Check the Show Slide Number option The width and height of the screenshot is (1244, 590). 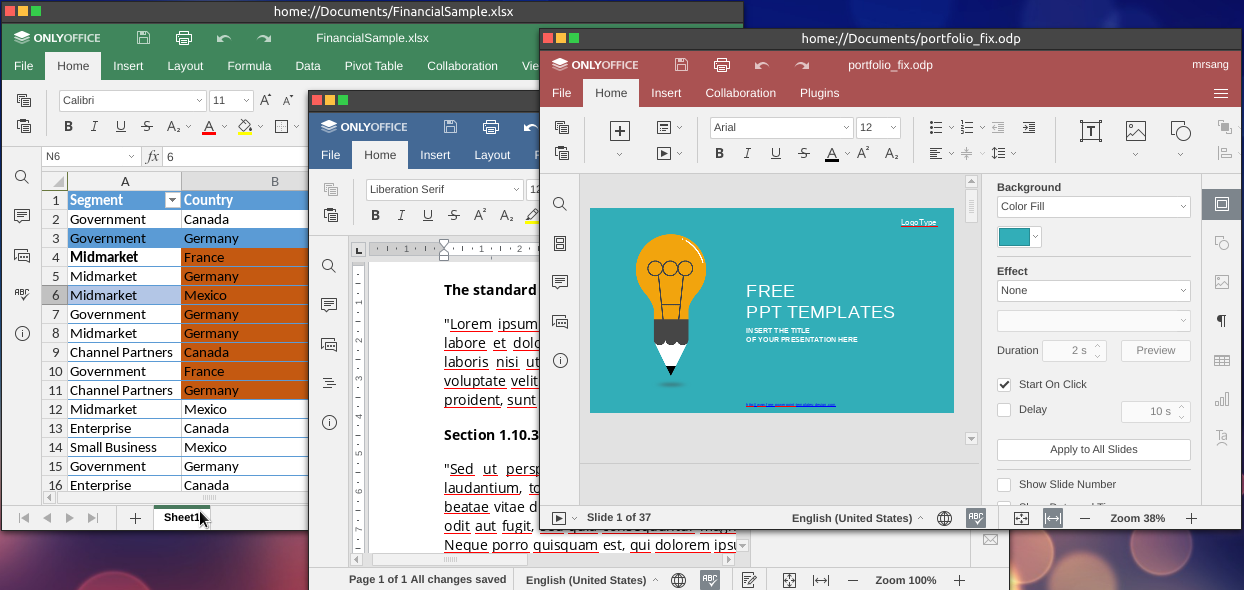coord(1004,484)
